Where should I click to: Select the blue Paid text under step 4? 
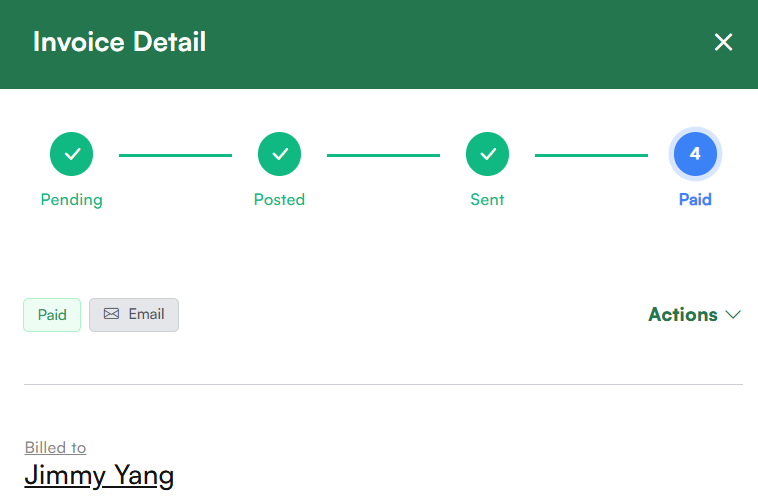point(695,199)
